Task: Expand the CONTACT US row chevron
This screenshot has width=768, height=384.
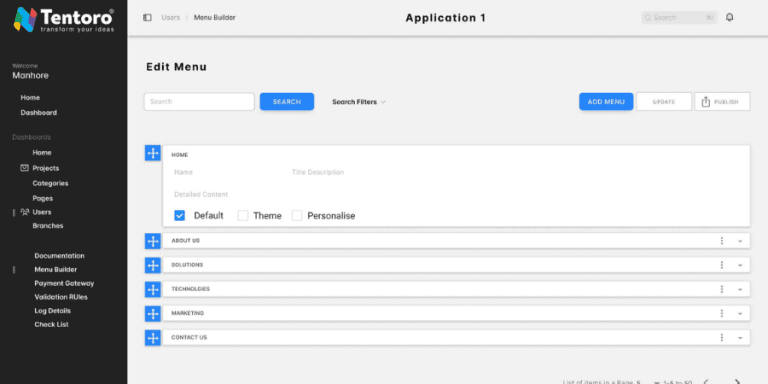Action: coord(740,338)
